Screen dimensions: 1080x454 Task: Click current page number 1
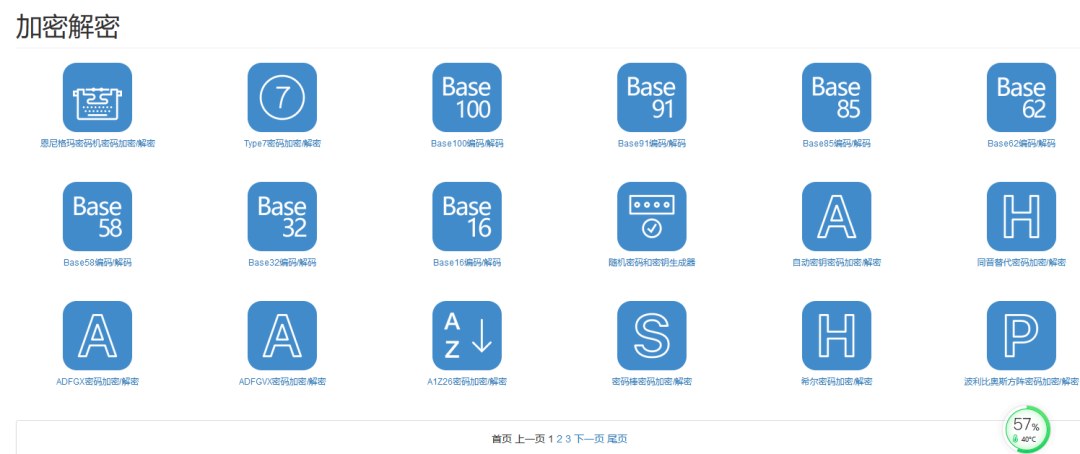click(x=551, y=439)
